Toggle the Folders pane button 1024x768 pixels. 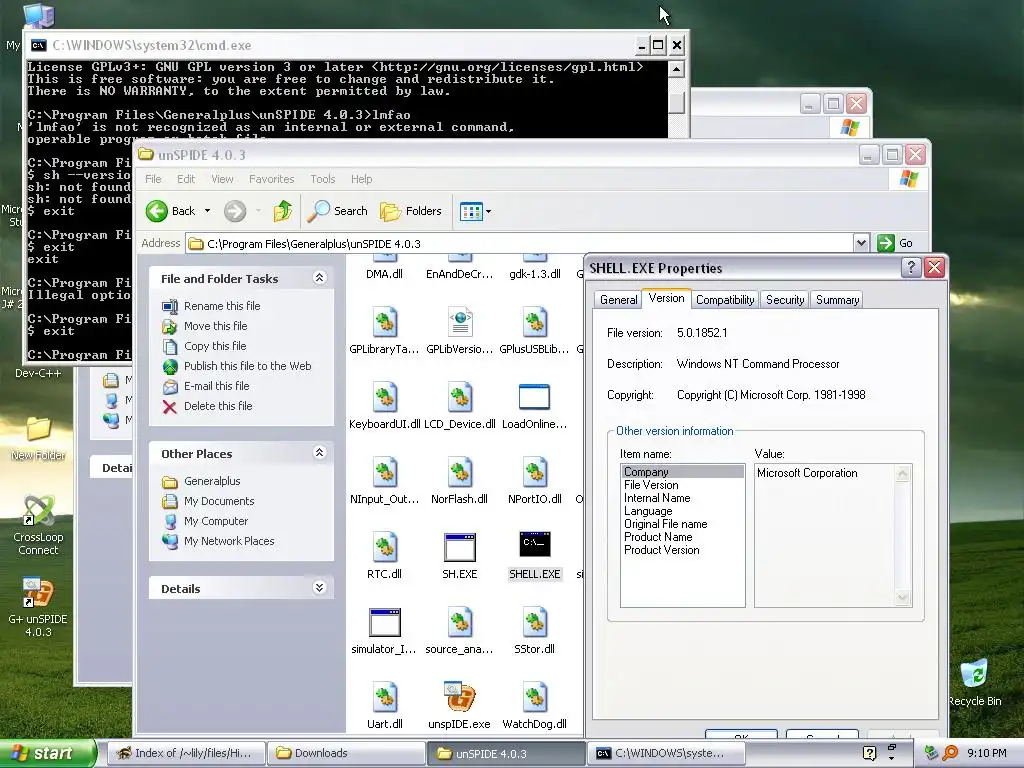point(411,211)
